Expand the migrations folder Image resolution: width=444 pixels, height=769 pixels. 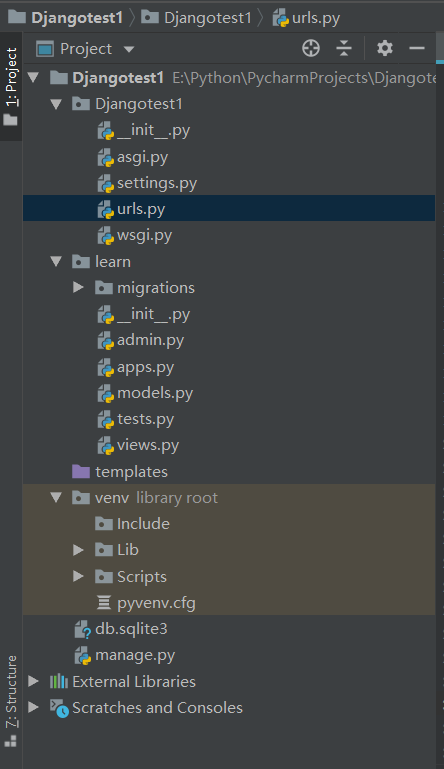click(x=78, y=287)
